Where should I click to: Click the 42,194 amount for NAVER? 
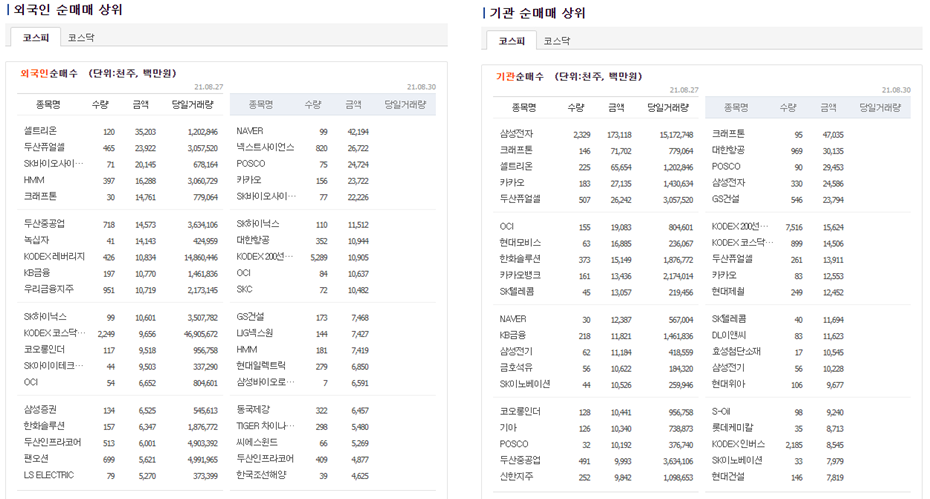[358, 132]
